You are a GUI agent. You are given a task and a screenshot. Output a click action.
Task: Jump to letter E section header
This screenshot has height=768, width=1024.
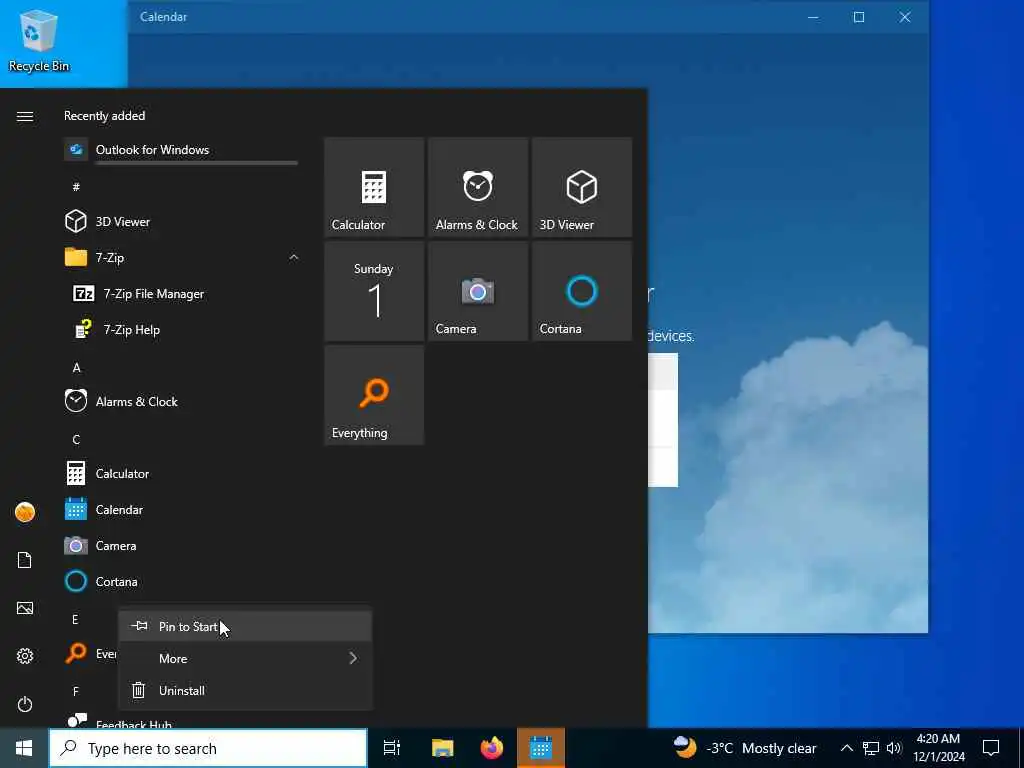point(75,619)
